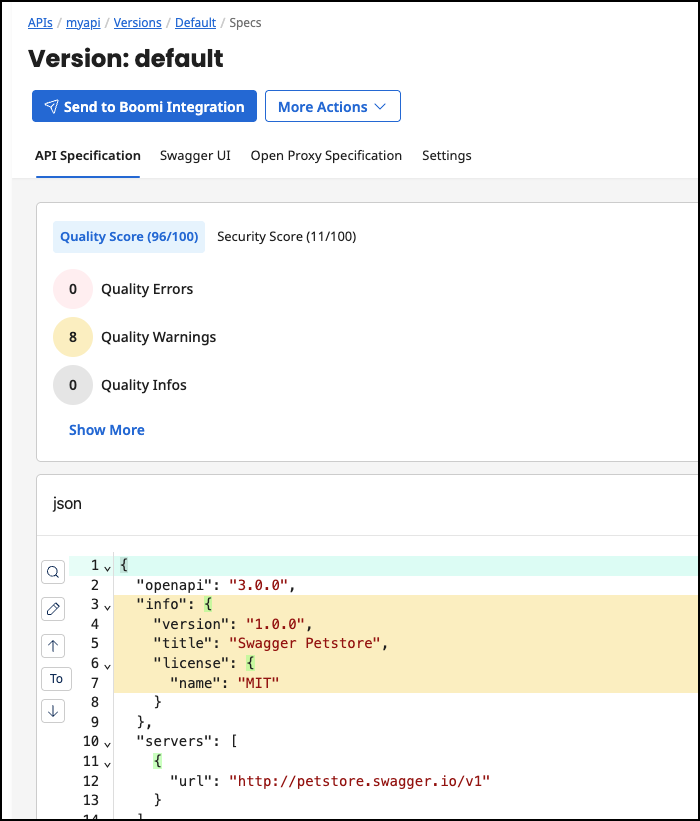Click the up arrow navigation icon

coord(54,644)
